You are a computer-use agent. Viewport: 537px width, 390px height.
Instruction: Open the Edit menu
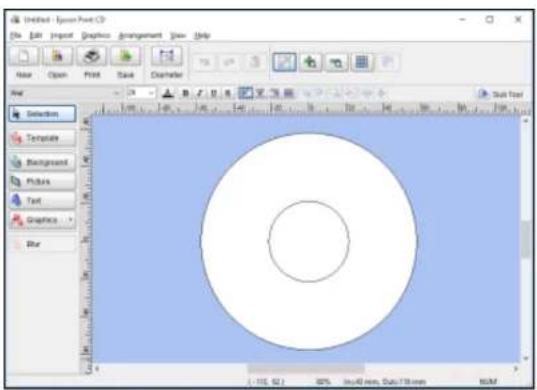tap(36, 35)
